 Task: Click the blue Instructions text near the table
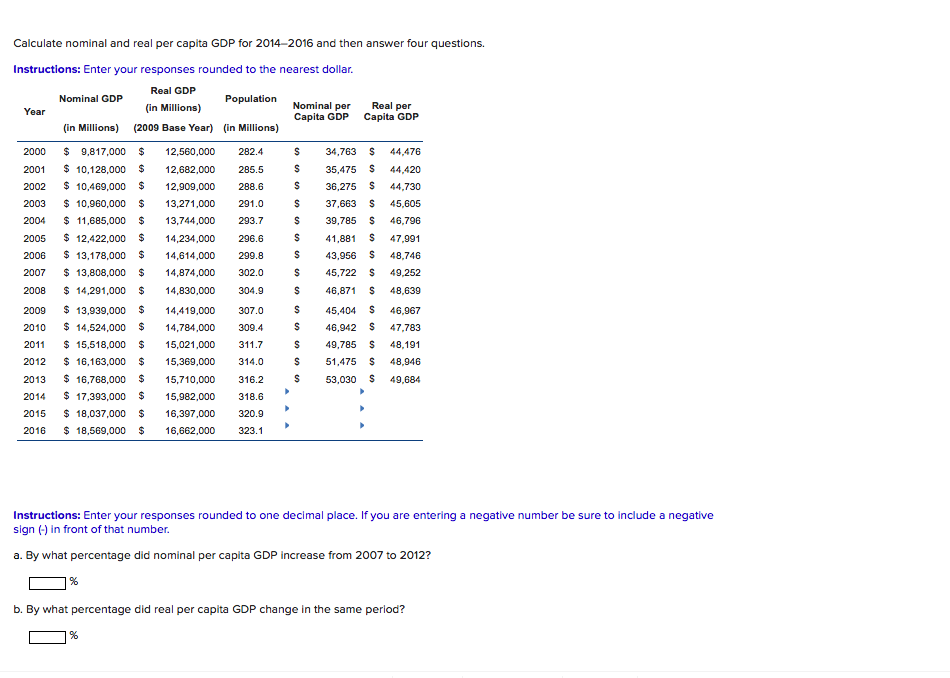pos(43,67)
